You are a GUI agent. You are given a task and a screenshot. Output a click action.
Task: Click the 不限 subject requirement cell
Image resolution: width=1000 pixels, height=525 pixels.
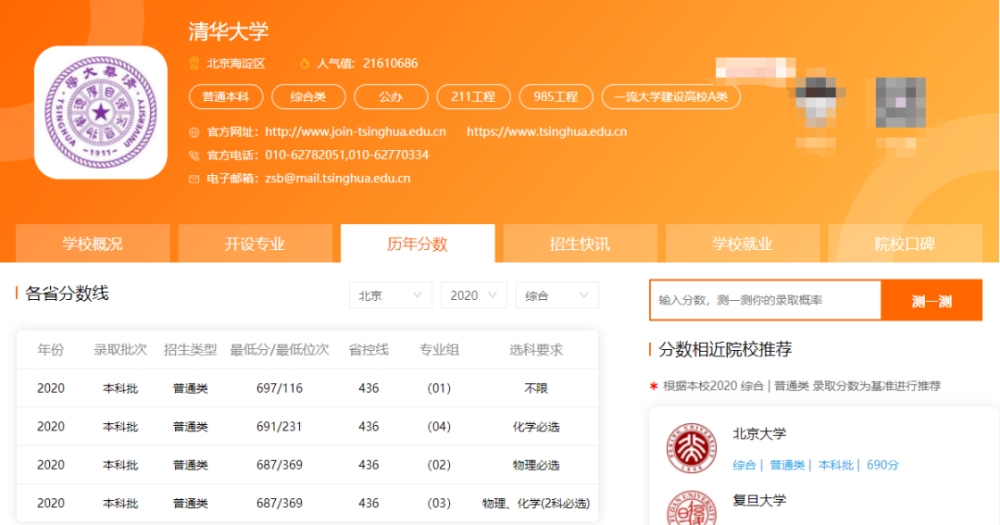pos(536,388)
